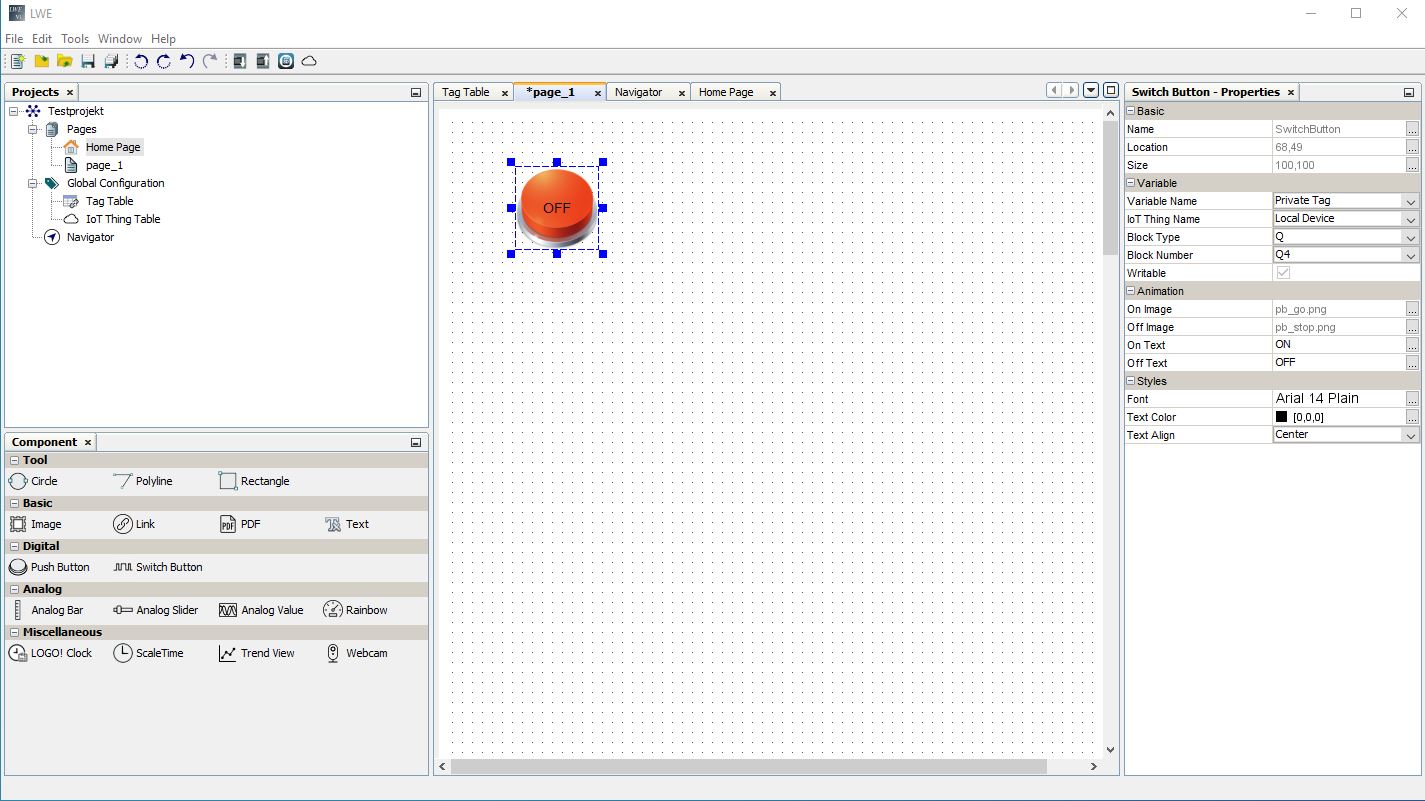Open the Tools menu
This screenshot has height=801, width=1425.
(75, 39)
